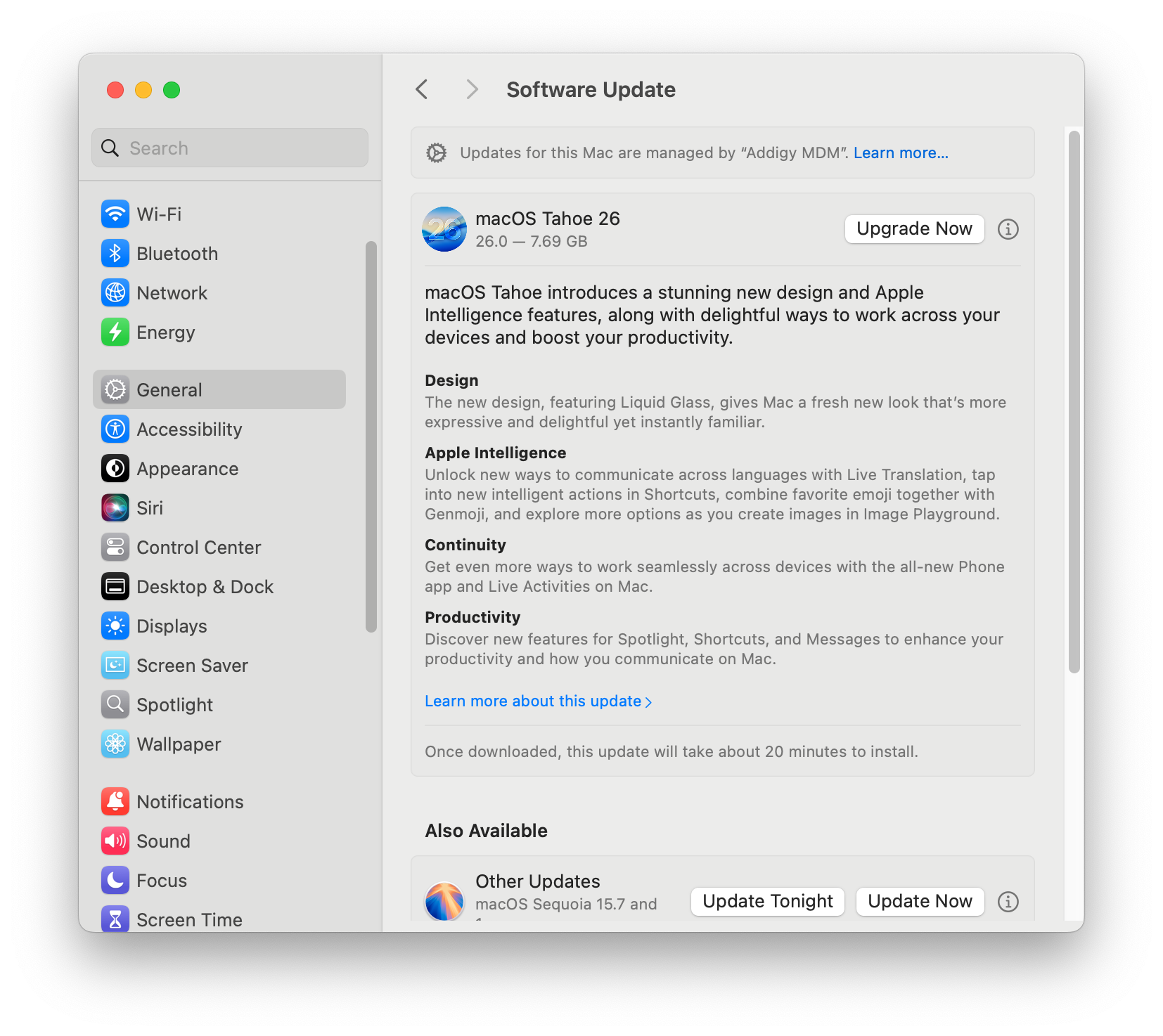
Task: Open Bluetooth settings icon
Action: click(115, 254)
